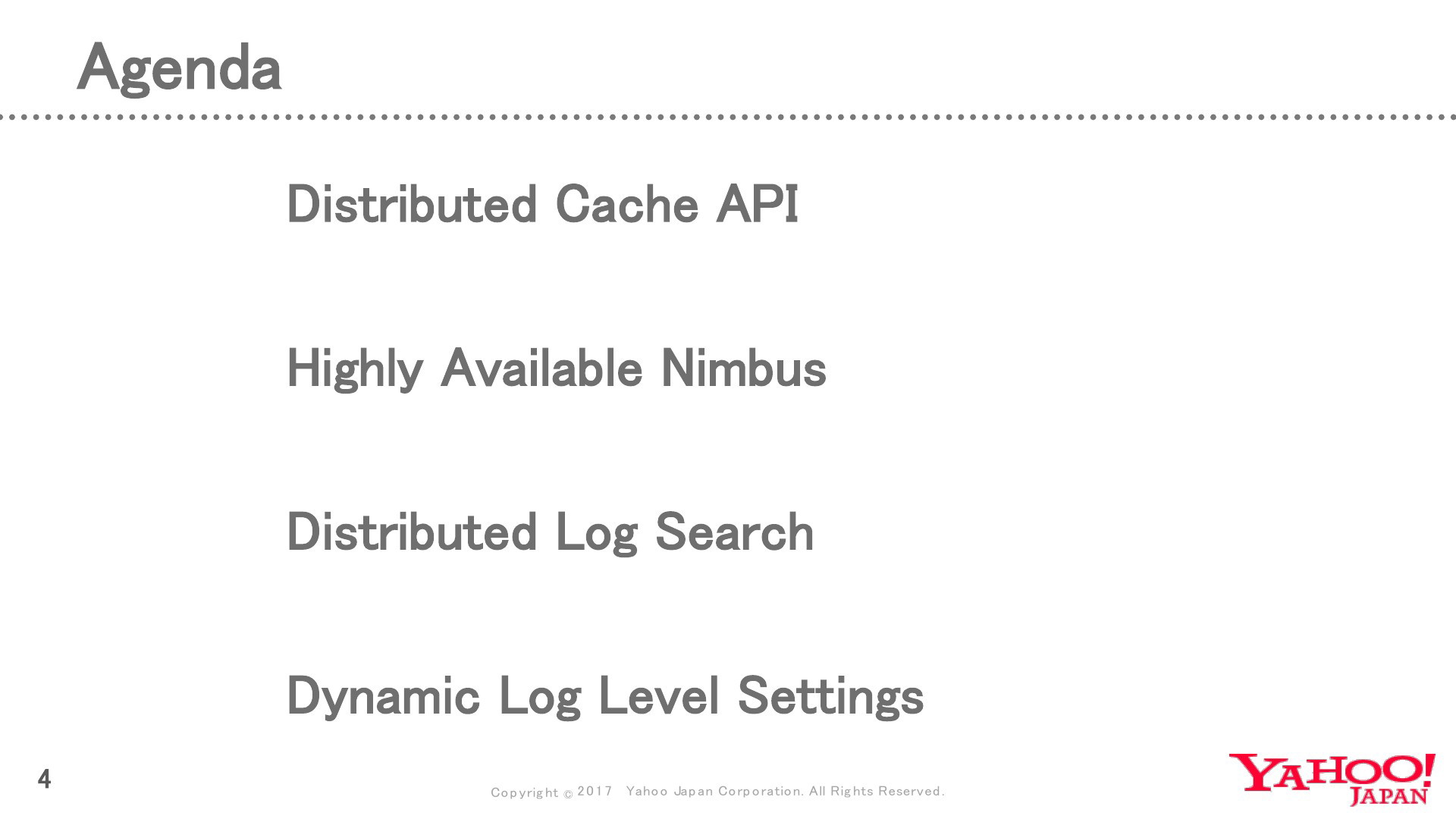Click the word Cache in first item
1456x819 pixels.
tap(627, 205)
